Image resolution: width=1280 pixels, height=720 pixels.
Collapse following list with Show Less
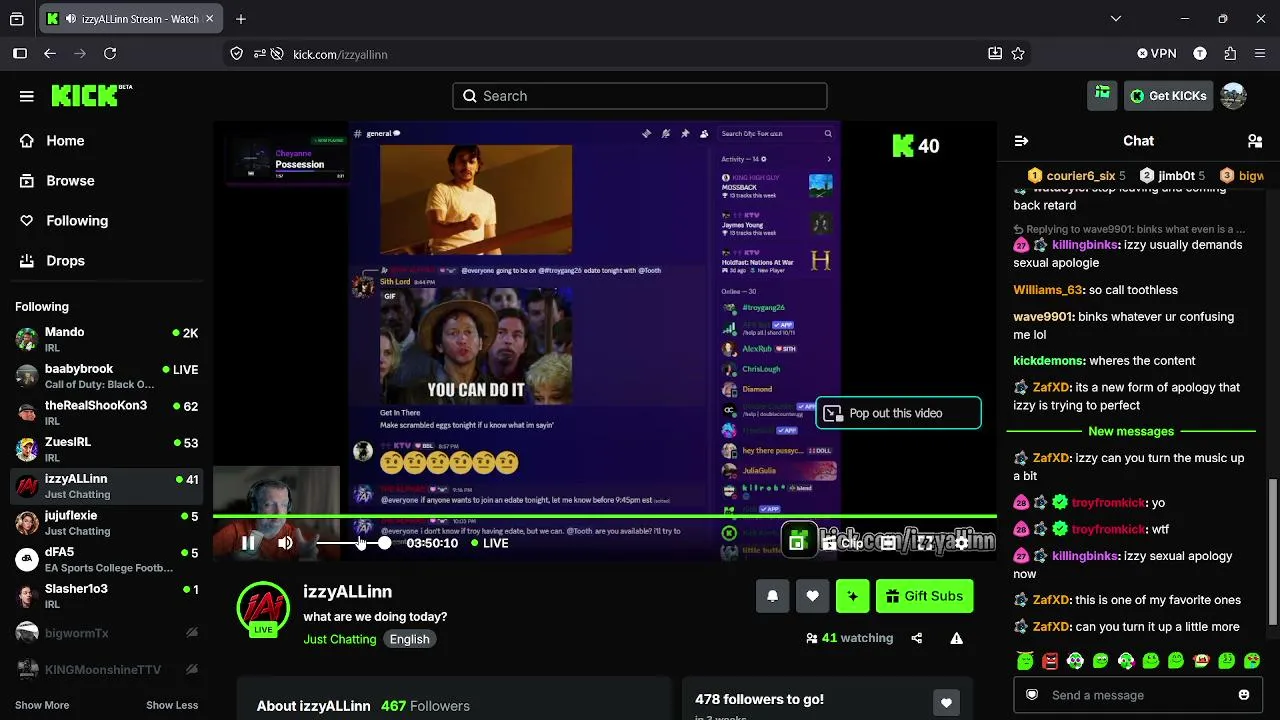click(x=172, y=705)
